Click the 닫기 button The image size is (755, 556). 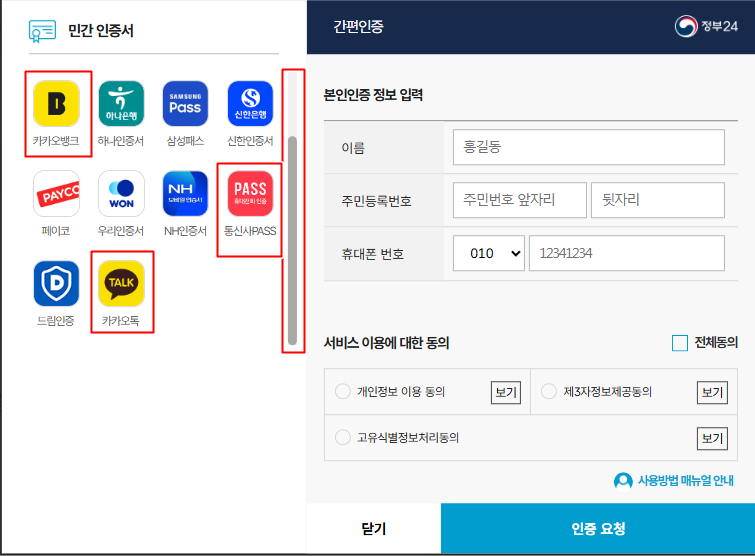pyautogui.click(x=374, y=529)
